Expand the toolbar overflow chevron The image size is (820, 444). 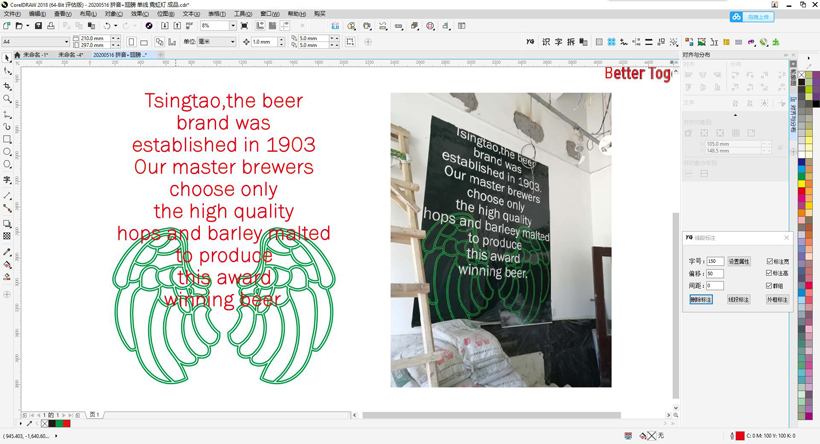(x=302, y=26)
